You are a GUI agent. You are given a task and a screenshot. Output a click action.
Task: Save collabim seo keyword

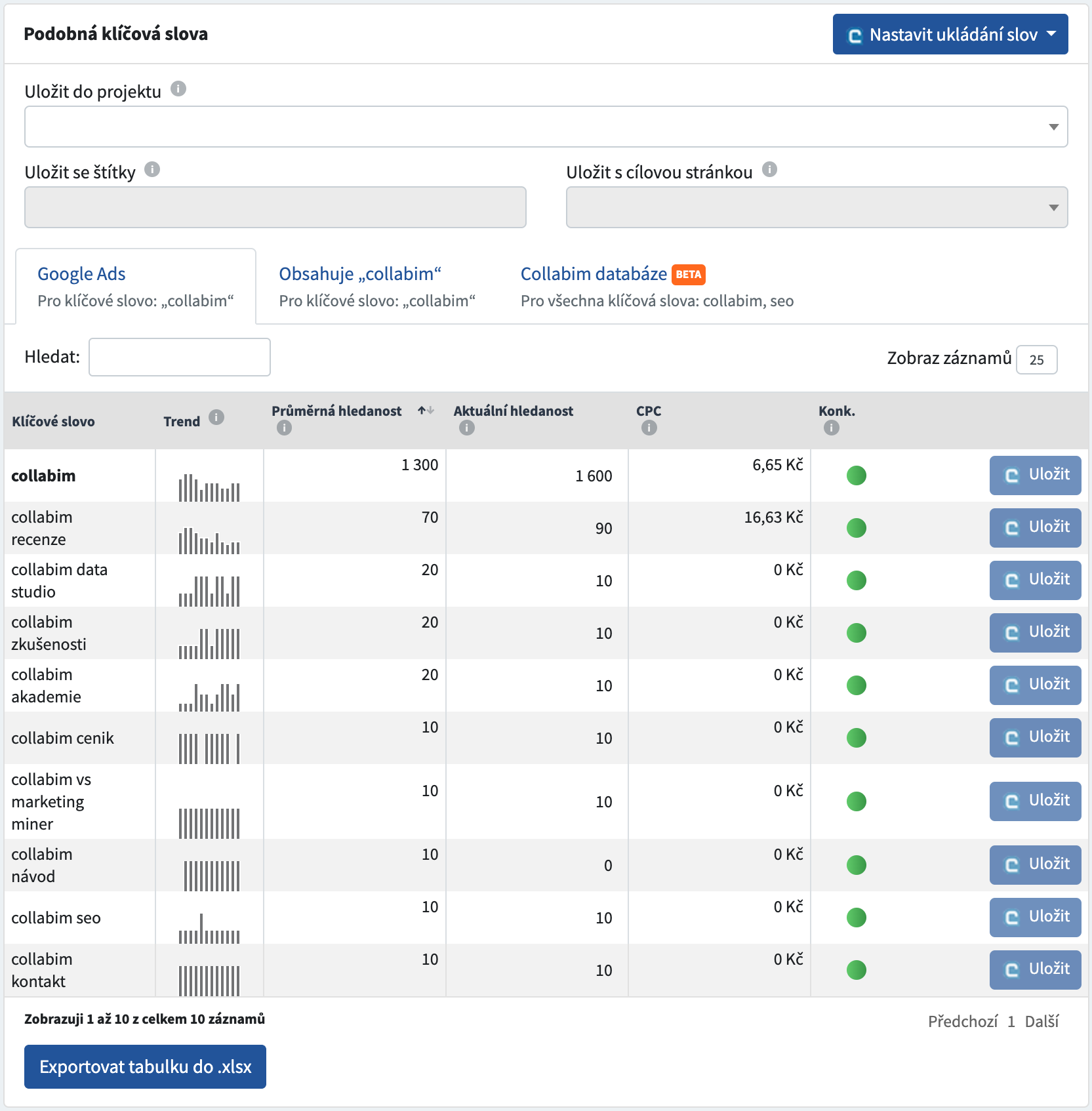tap(1036, 917)
